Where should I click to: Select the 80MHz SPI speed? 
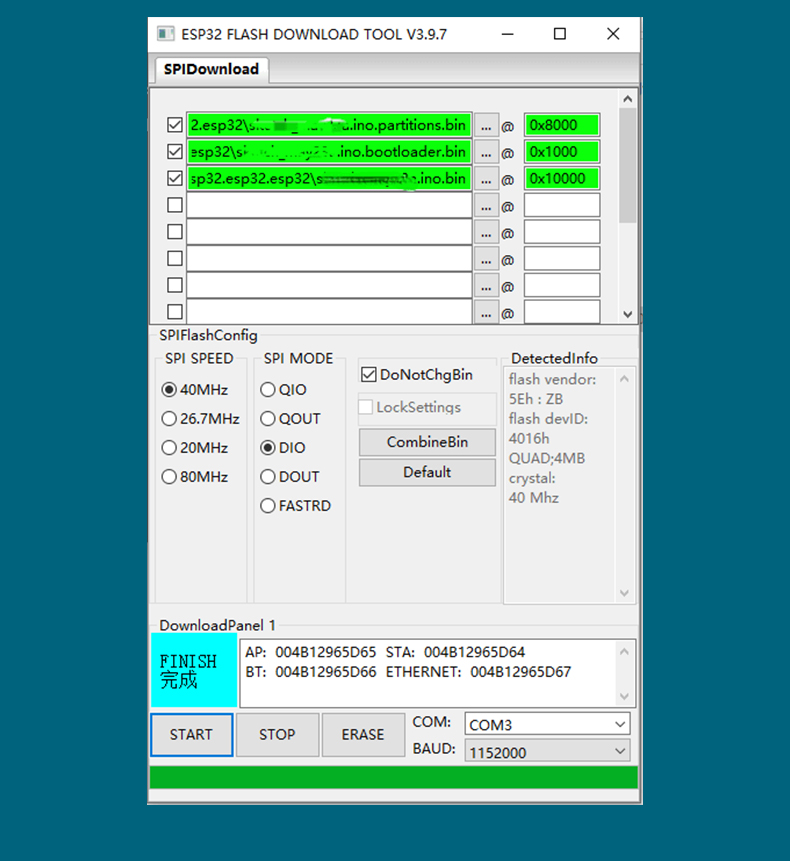tap(169, 477)
